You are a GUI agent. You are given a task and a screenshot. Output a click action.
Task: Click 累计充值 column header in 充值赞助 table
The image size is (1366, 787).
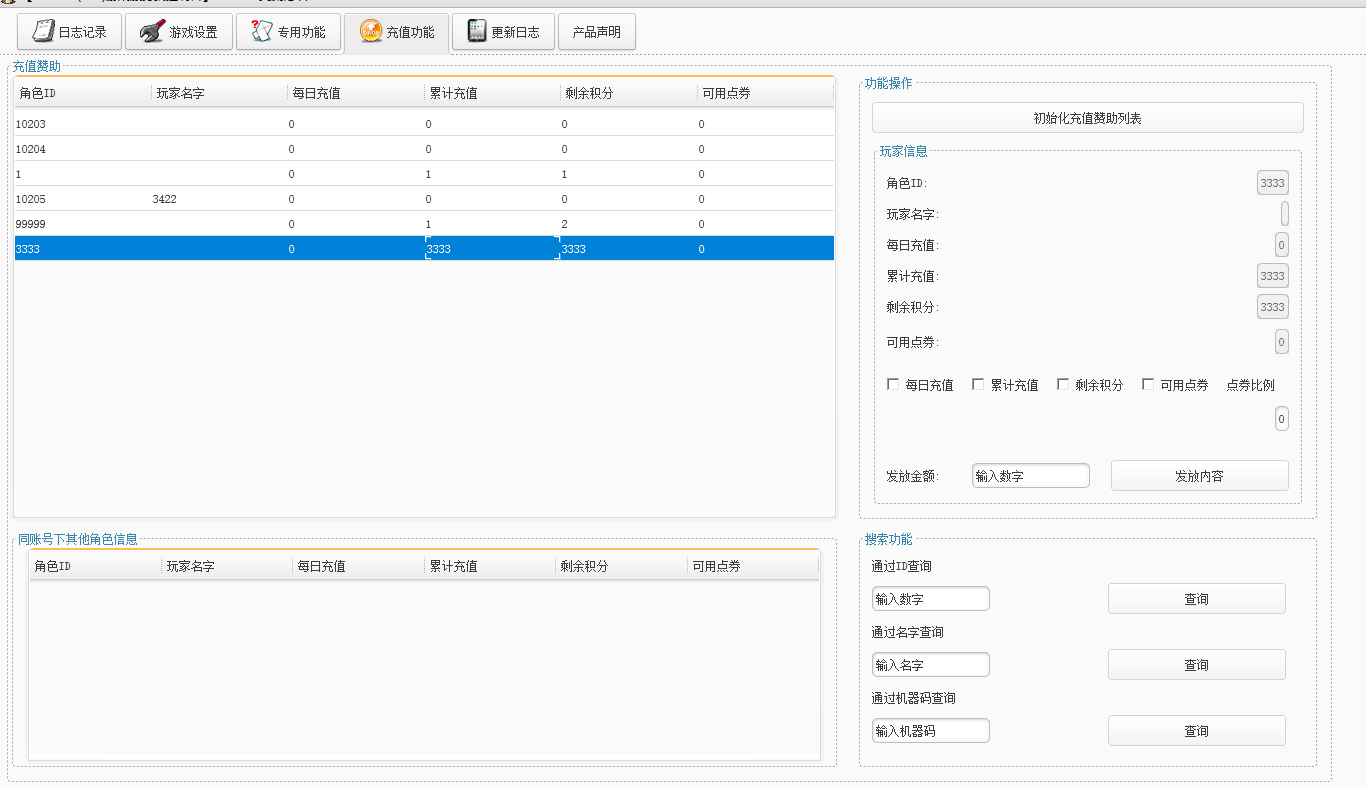[492, 93]
